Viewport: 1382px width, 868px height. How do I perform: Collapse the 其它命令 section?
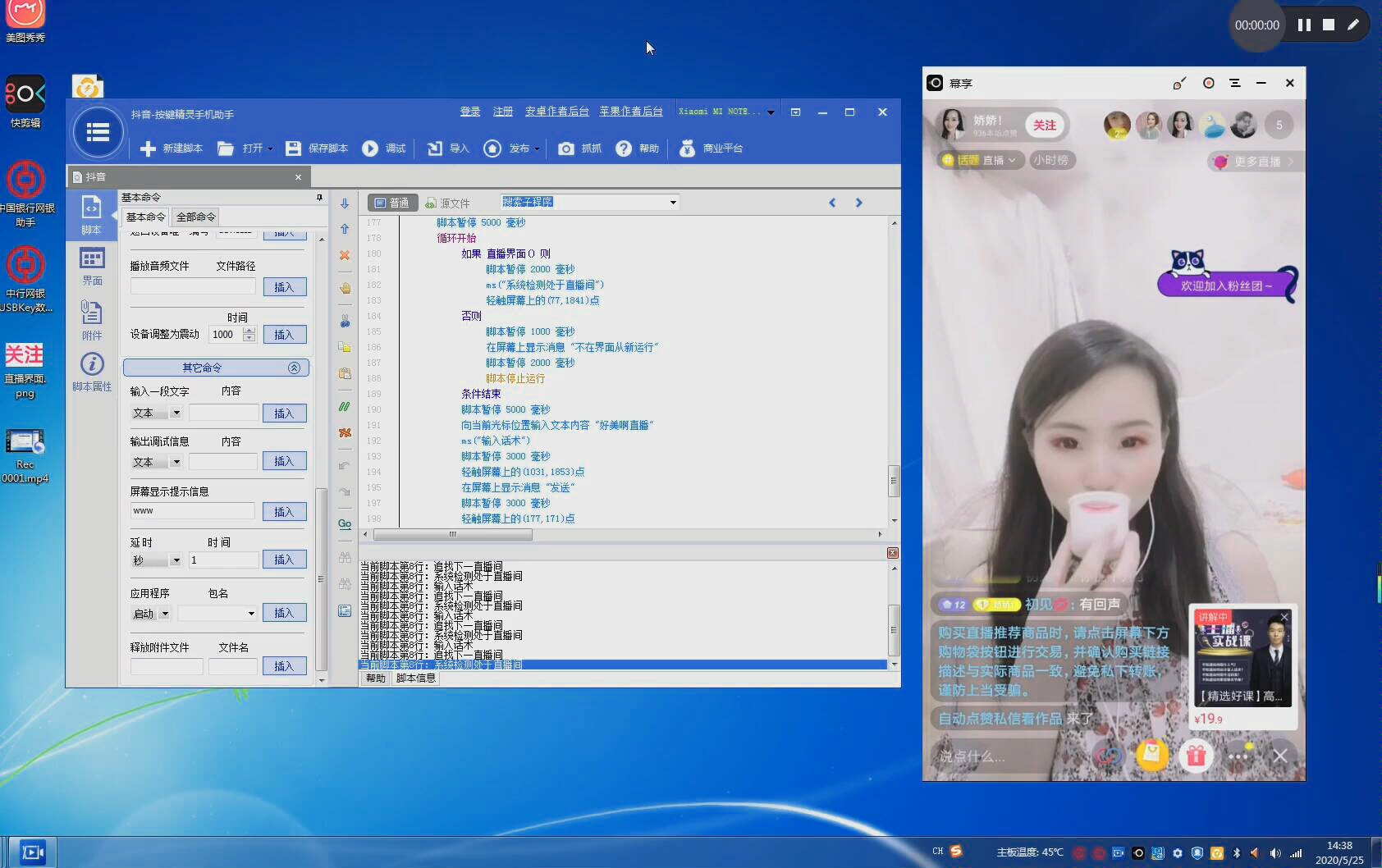[294, 368]
